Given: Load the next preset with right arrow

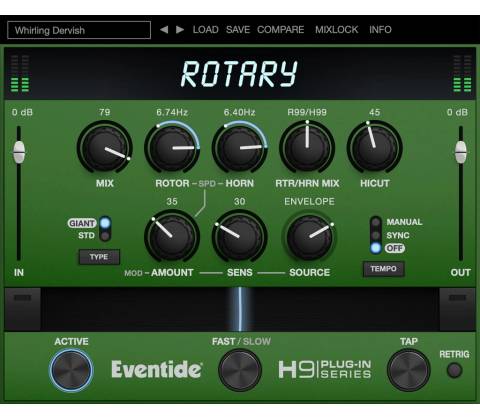Looking at the screenshot, I should (180, 30).
